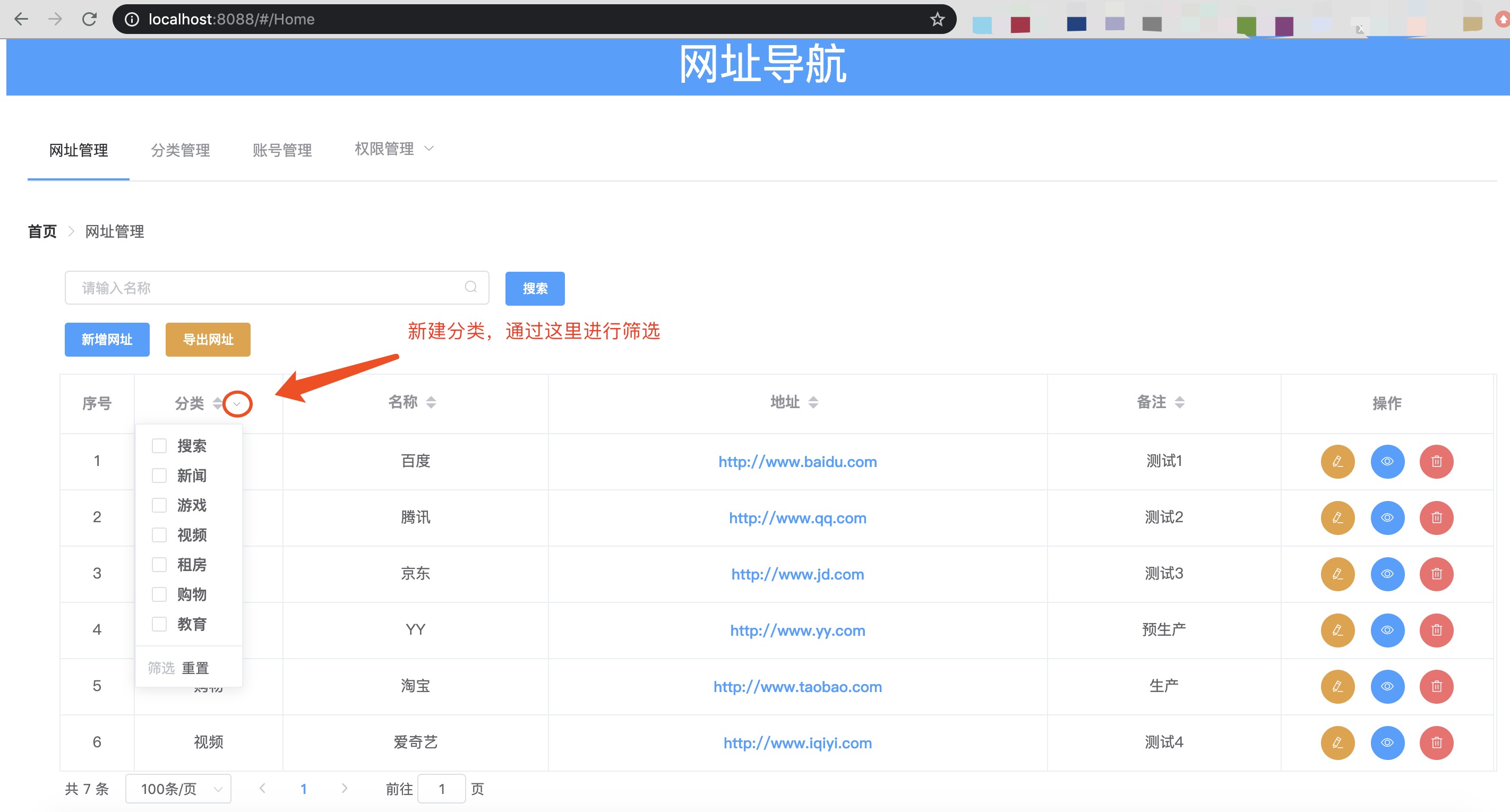
Task: Edit the YY row with pencil icon
Action: pos(1337,630)
